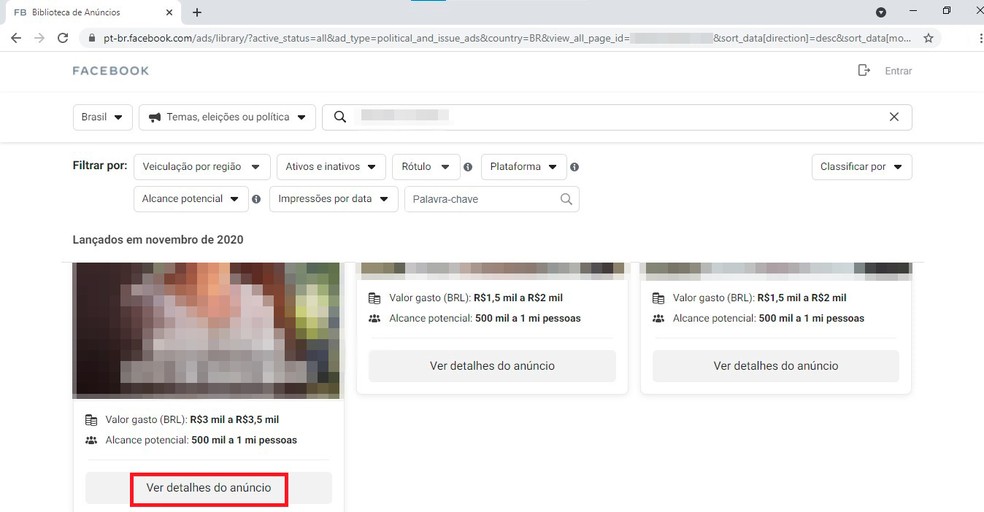984x512 pixels.
Task: Bookmark this page with the star icon
Action: tap(929, 38)
